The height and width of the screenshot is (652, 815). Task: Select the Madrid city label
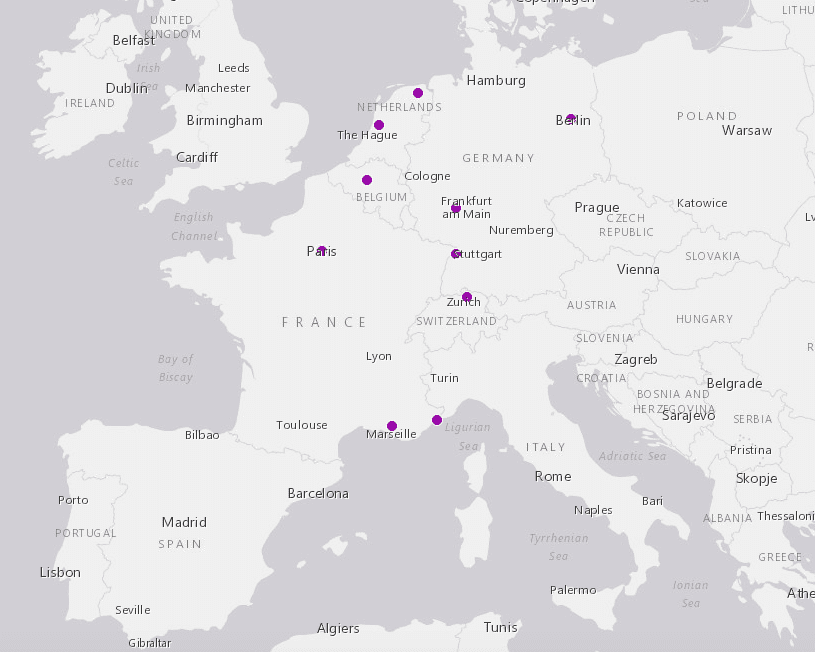point(184,522)
